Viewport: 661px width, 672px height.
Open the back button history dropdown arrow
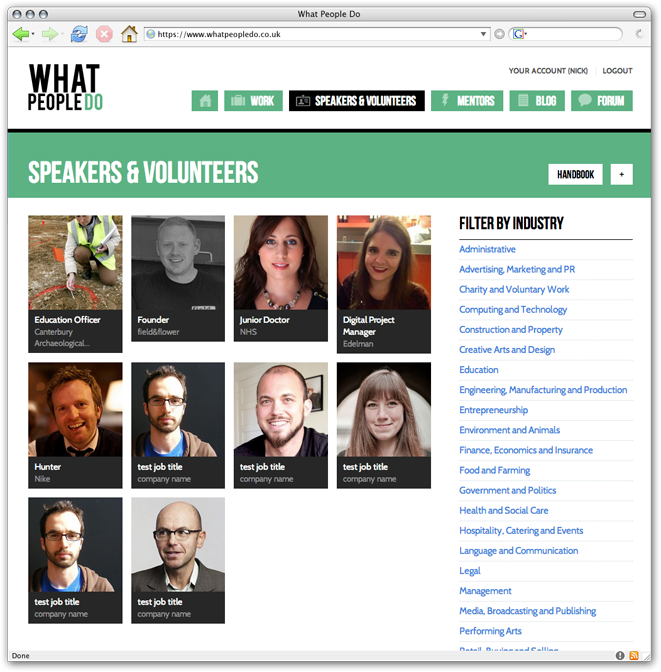pyautogui.click(x=33, y=33)
